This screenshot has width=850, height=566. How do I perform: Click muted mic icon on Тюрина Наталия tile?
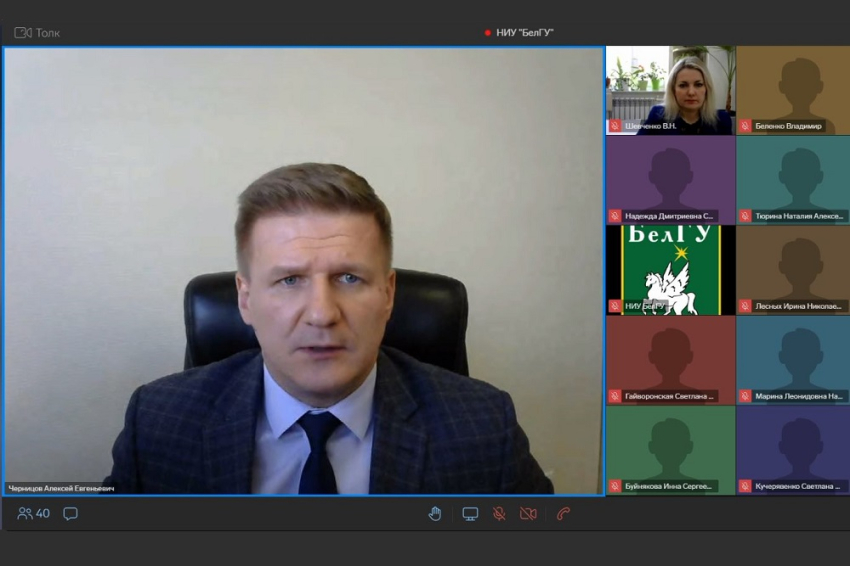click(745, 216)
